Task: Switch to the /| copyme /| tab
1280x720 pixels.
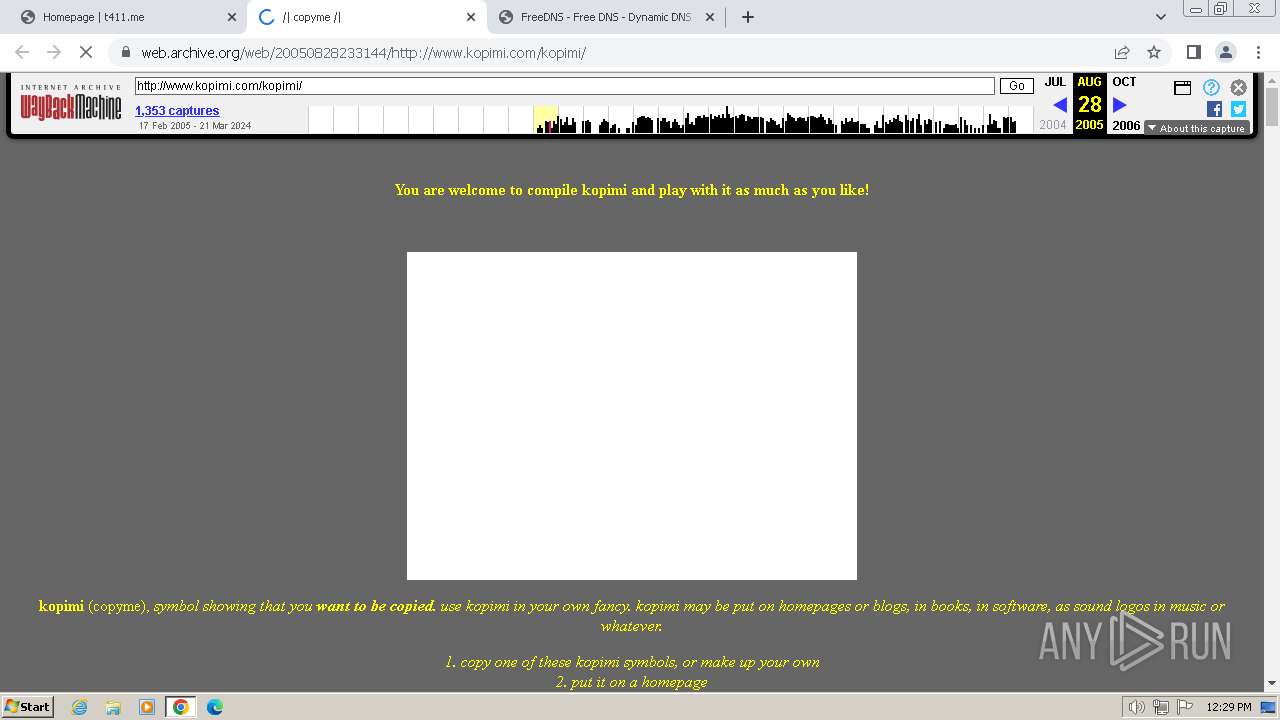Action: (367, 17)
